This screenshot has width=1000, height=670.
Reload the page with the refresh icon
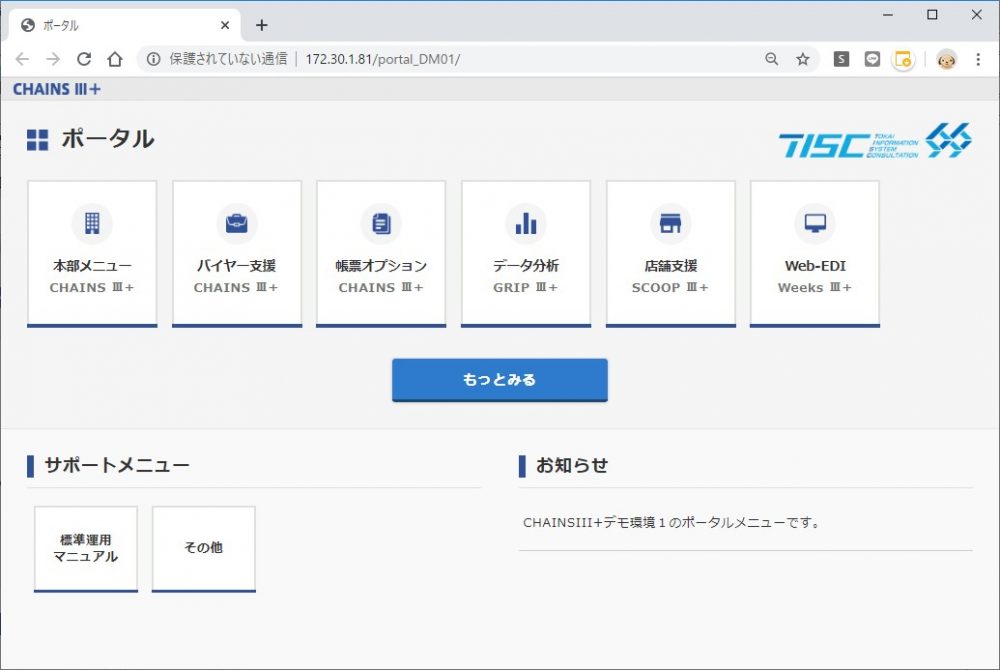(84, 59)
